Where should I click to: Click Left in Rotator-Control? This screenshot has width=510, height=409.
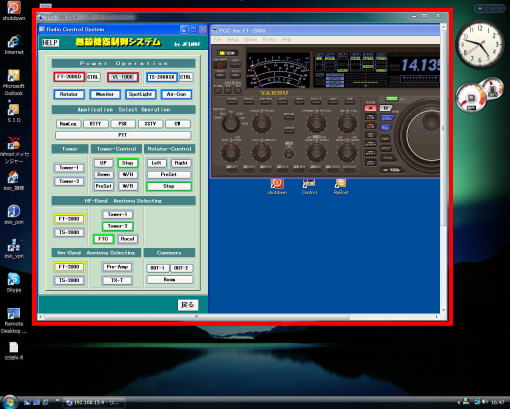click(156, 163)
